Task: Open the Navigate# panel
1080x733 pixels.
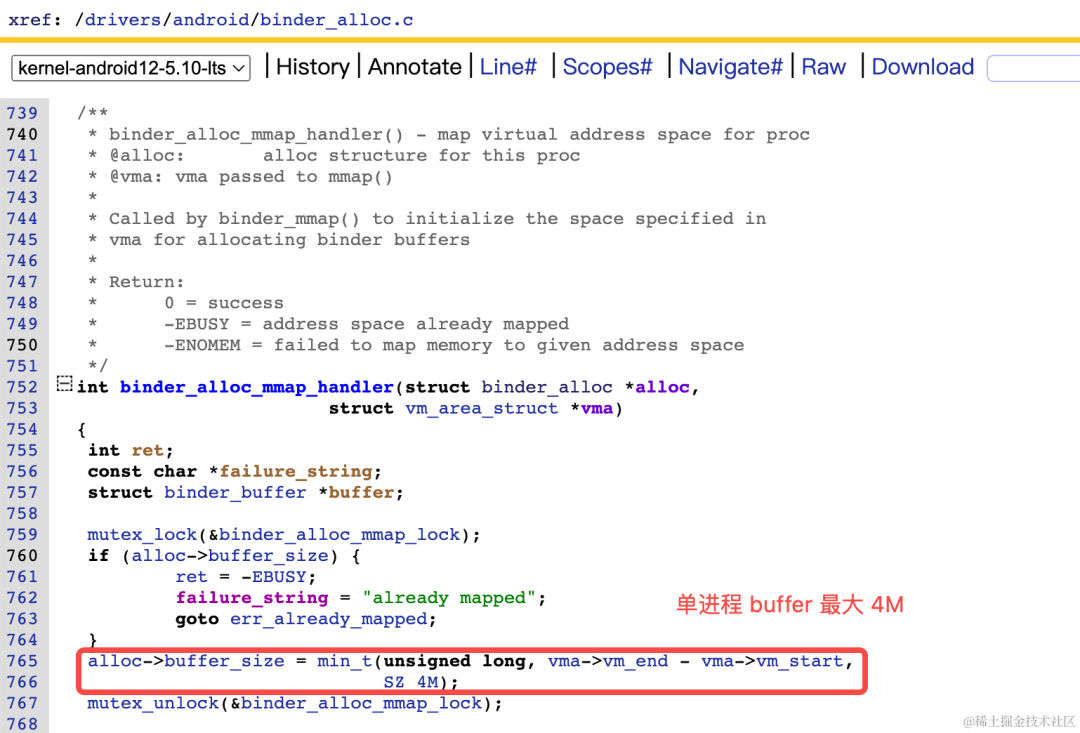Action: (x=731, y=67)
